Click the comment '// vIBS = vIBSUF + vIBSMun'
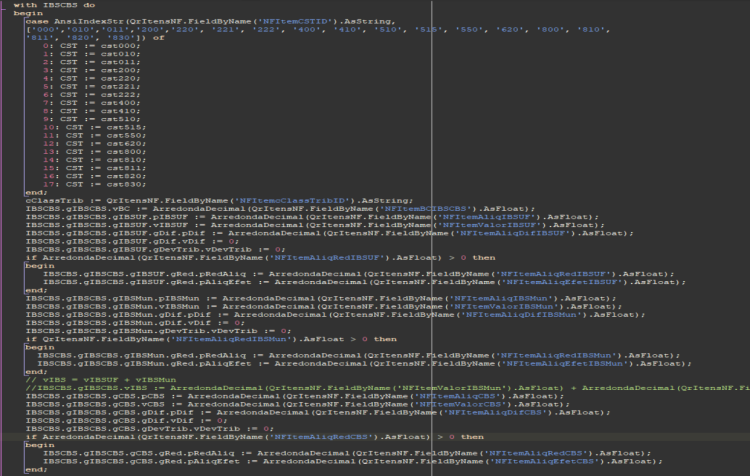Viewport: 750px width, 476px height. [101, 379]
